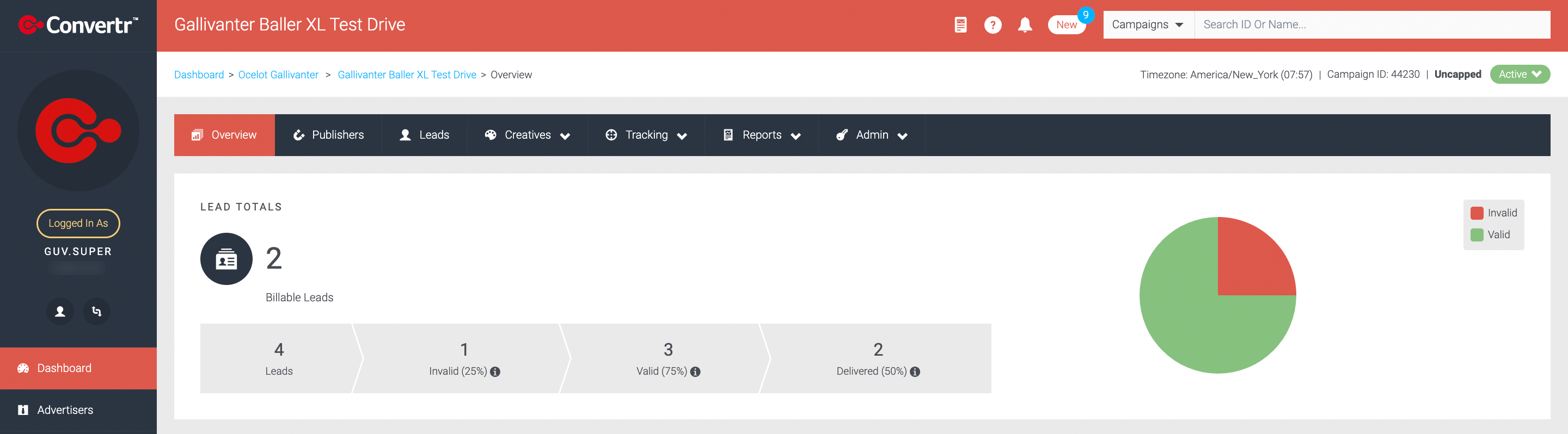Image resolution: width=1568 pixels, height=434 pixels.
Task: Click the Advertisers icon in sidebar
Action: 23,410
